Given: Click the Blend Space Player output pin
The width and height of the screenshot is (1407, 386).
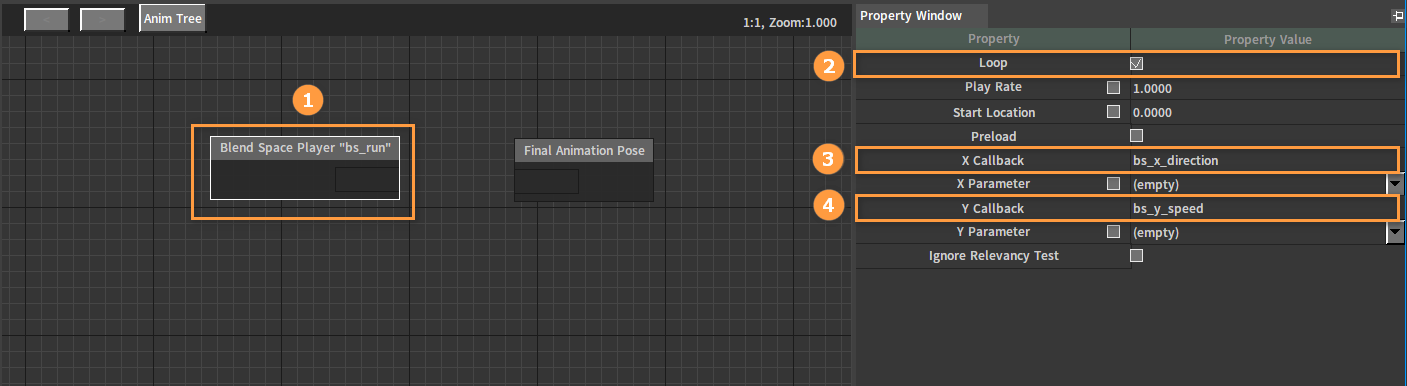Looking at the screenshot, I should [366, 180].
